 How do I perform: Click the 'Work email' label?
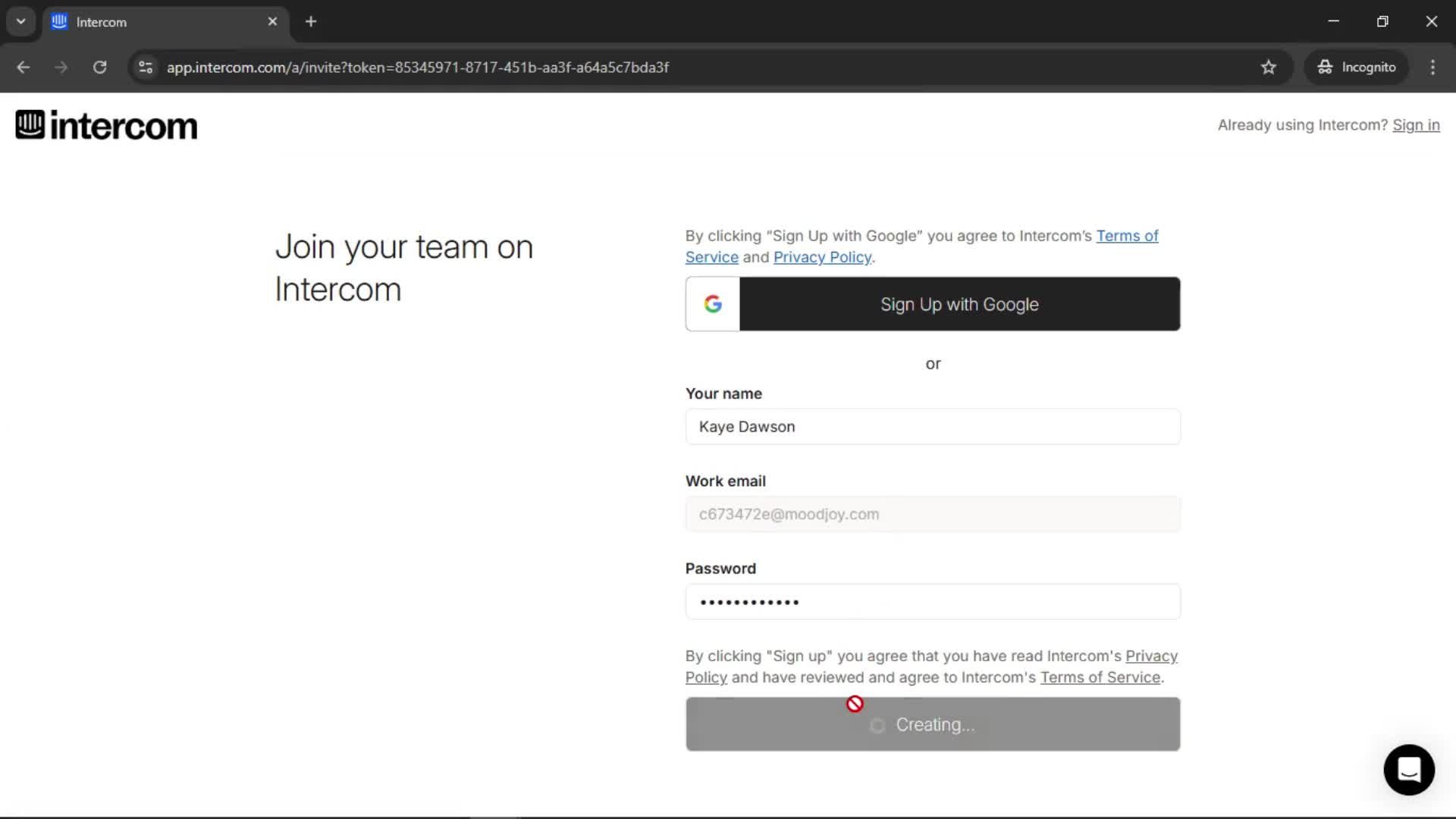(x=726, y=481)
